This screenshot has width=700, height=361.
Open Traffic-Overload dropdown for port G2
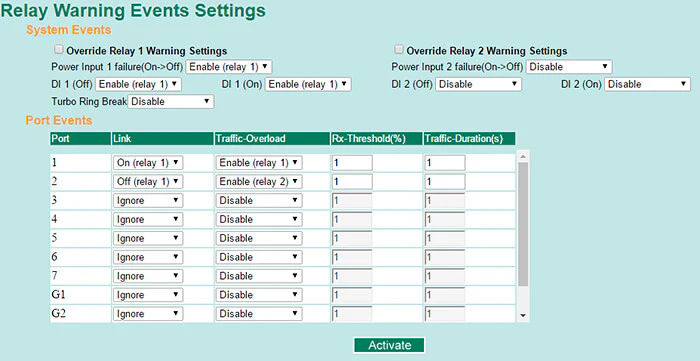pos(259,314)
